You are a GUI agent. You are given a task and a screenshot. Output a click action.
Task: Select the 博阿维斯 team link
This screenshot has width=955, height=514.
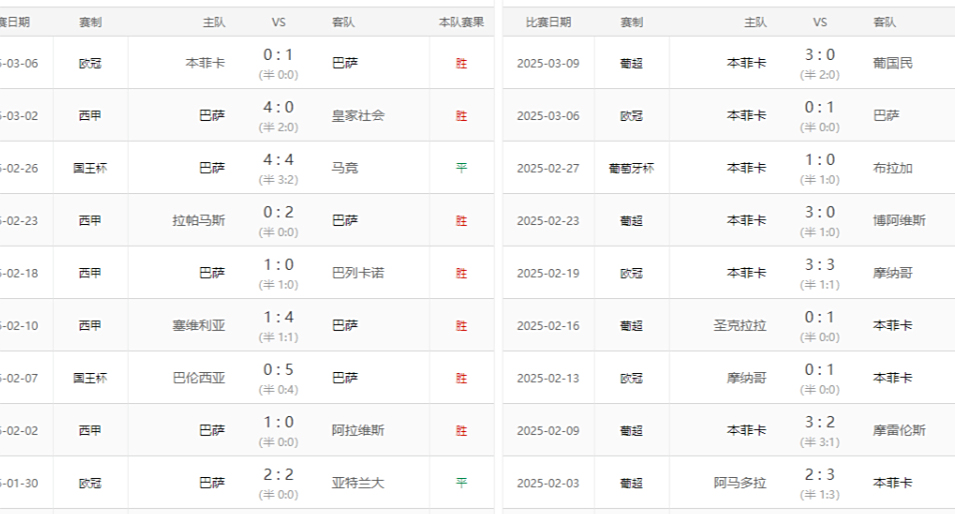899,220
